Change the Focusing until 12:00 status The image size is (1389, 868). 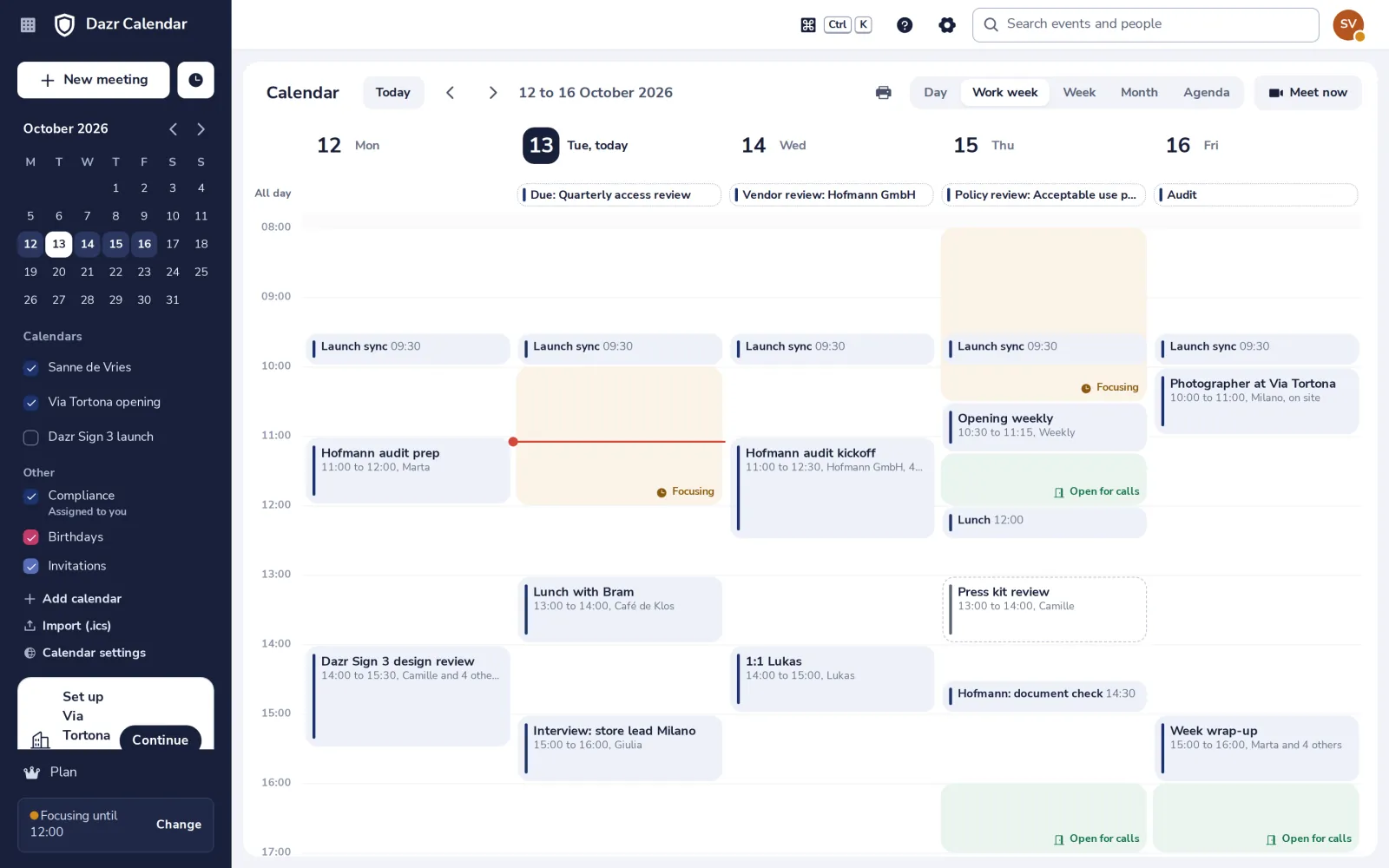(x=179, y=825)
